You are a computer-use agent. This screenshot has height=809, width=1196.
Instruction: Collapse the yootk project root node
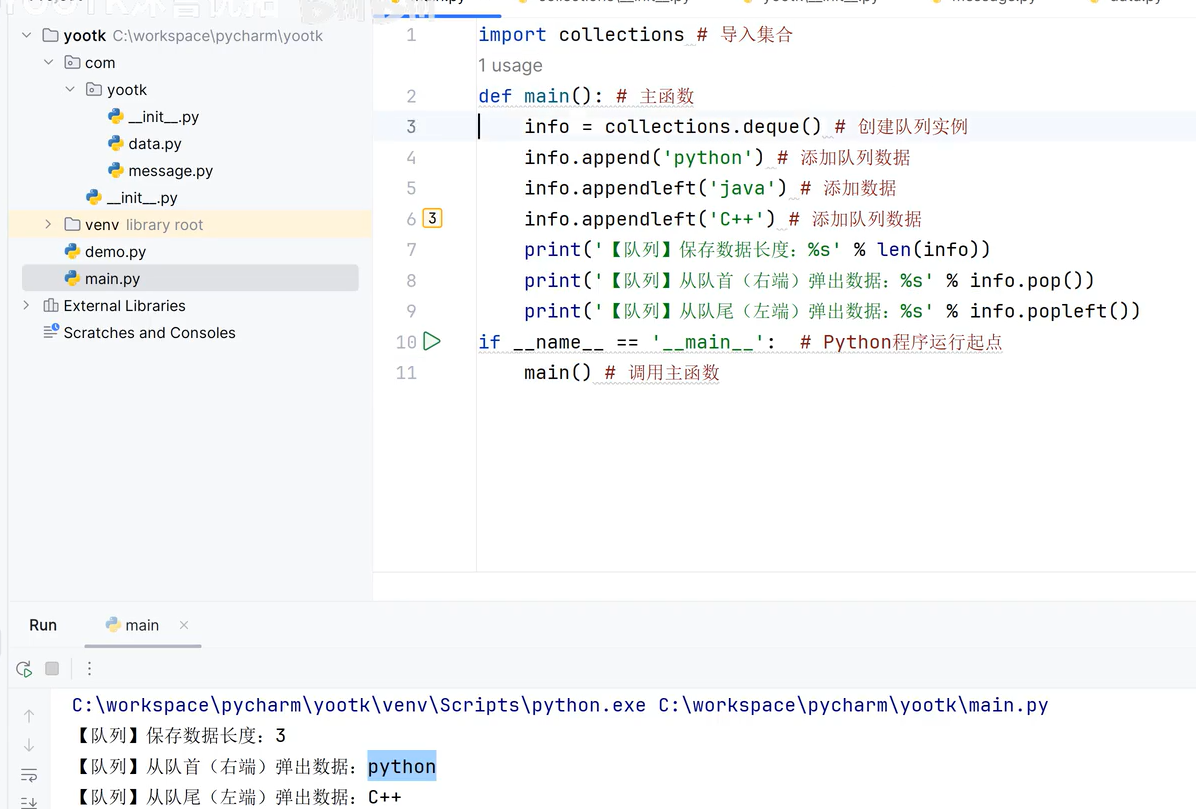pyautogui.click(x=27, y=35)
